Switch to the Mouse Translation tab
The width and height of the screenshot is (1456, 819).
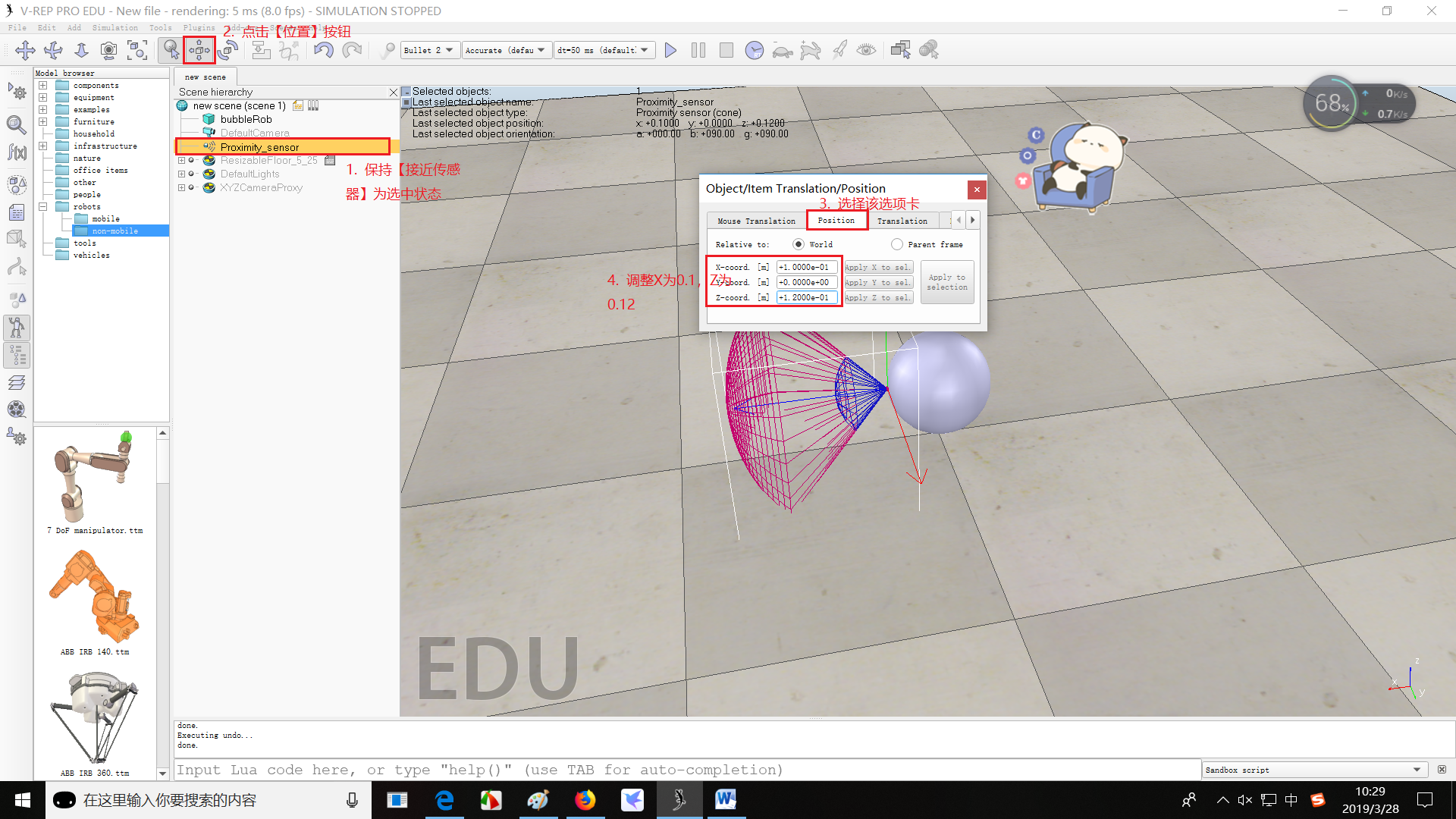tap(756, 221)
